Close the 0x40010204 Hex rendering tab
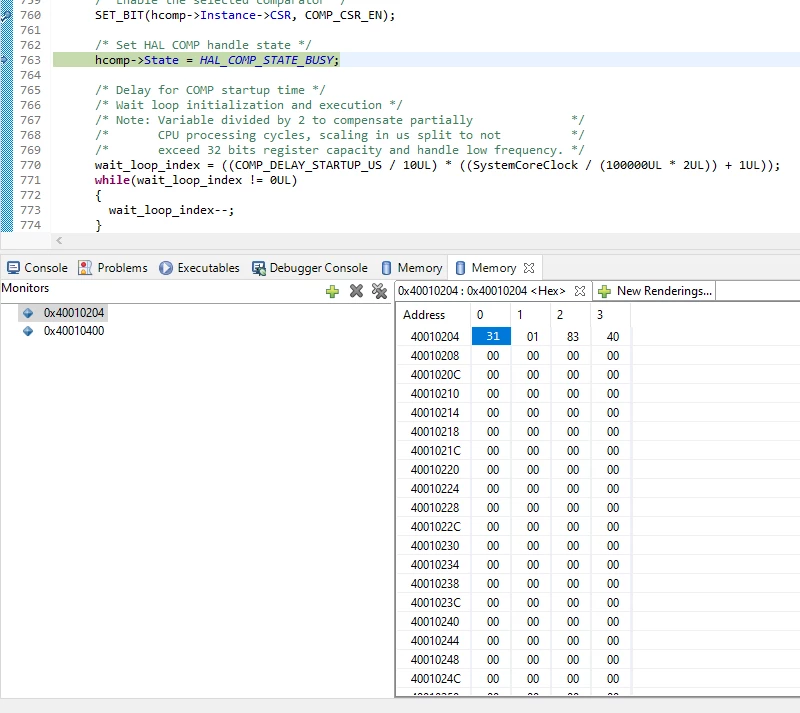This screenshot has height=713, width=800. pyautogui.click(x=580, y=291)
